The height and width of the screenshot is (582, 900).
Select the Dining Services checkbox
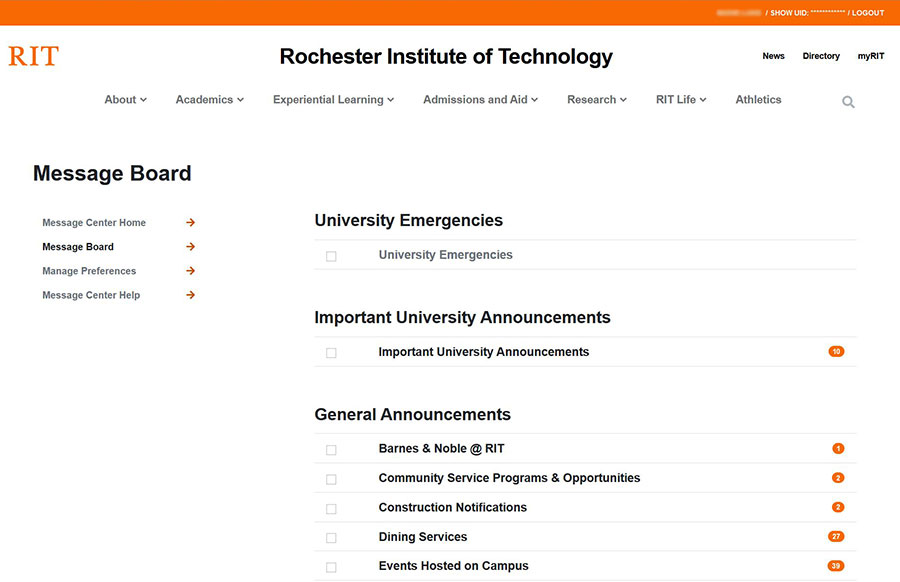click(331, 538)
